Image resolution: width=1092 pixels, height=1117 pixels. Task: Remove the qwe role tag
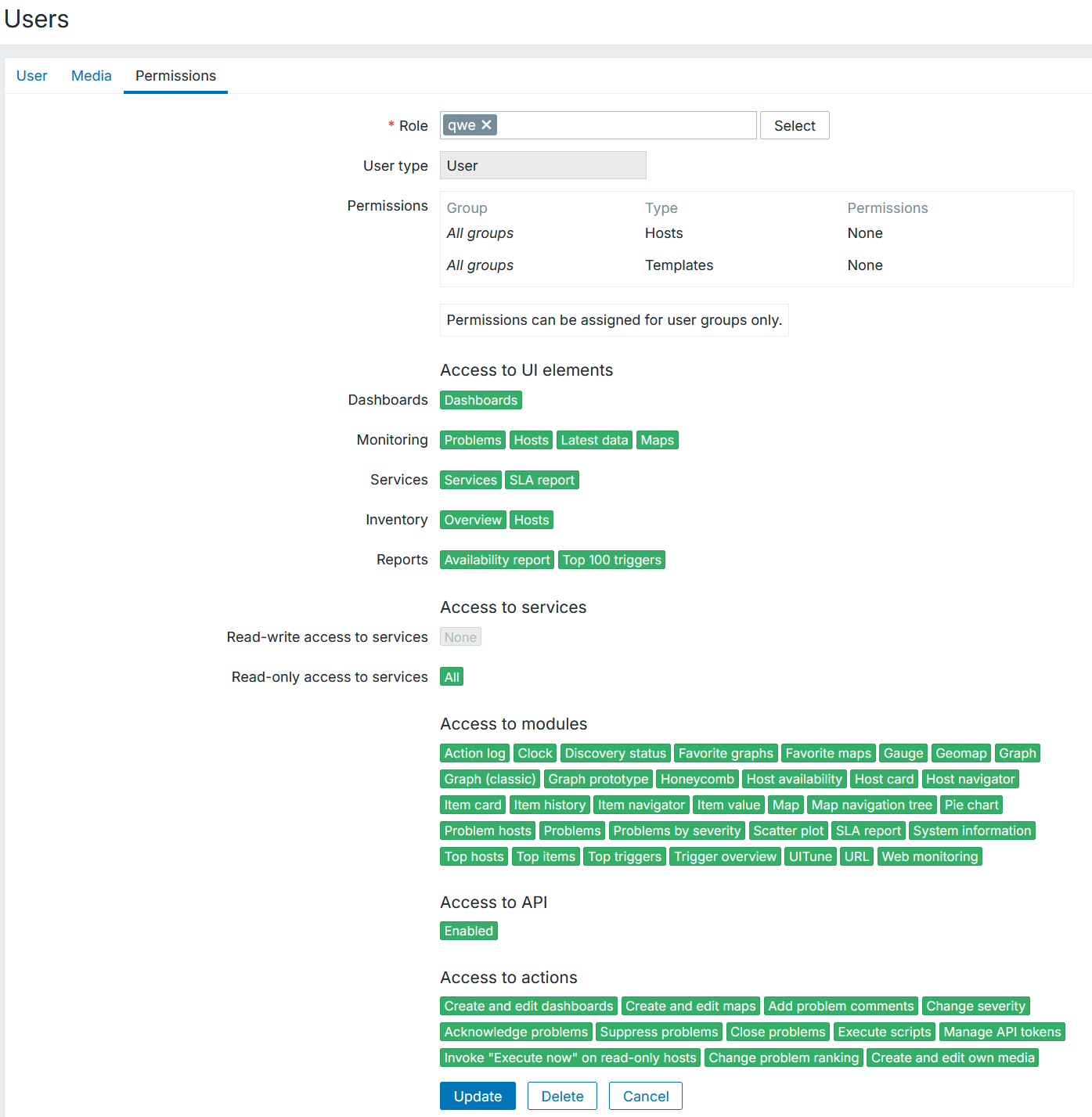(486, 125)
